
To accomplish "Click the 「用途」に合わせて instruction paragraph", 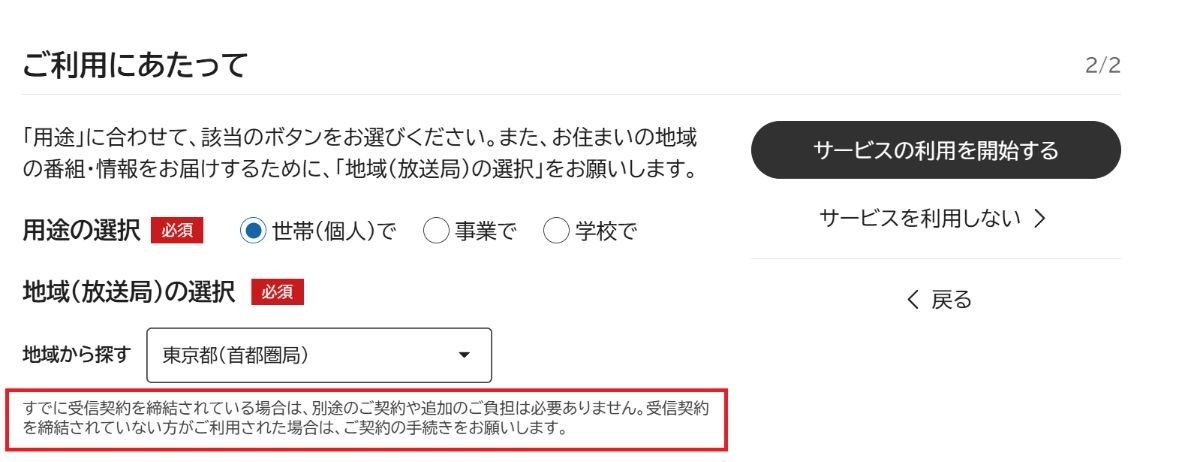I will tap(360, 153).
